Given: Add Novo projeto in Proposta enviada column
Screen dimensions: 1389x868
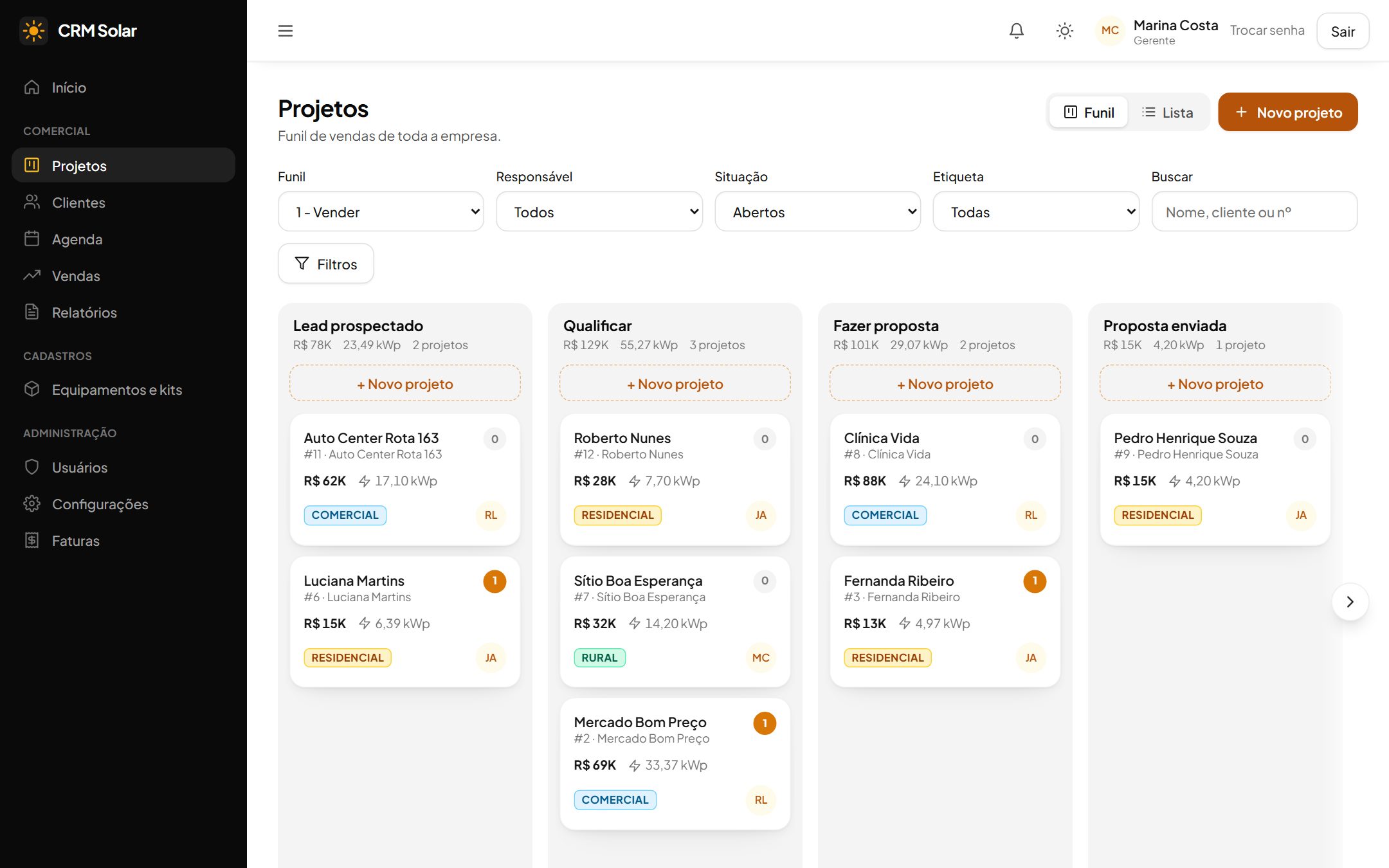Looking at the screenshot, I should click(x=1215, y=384).
